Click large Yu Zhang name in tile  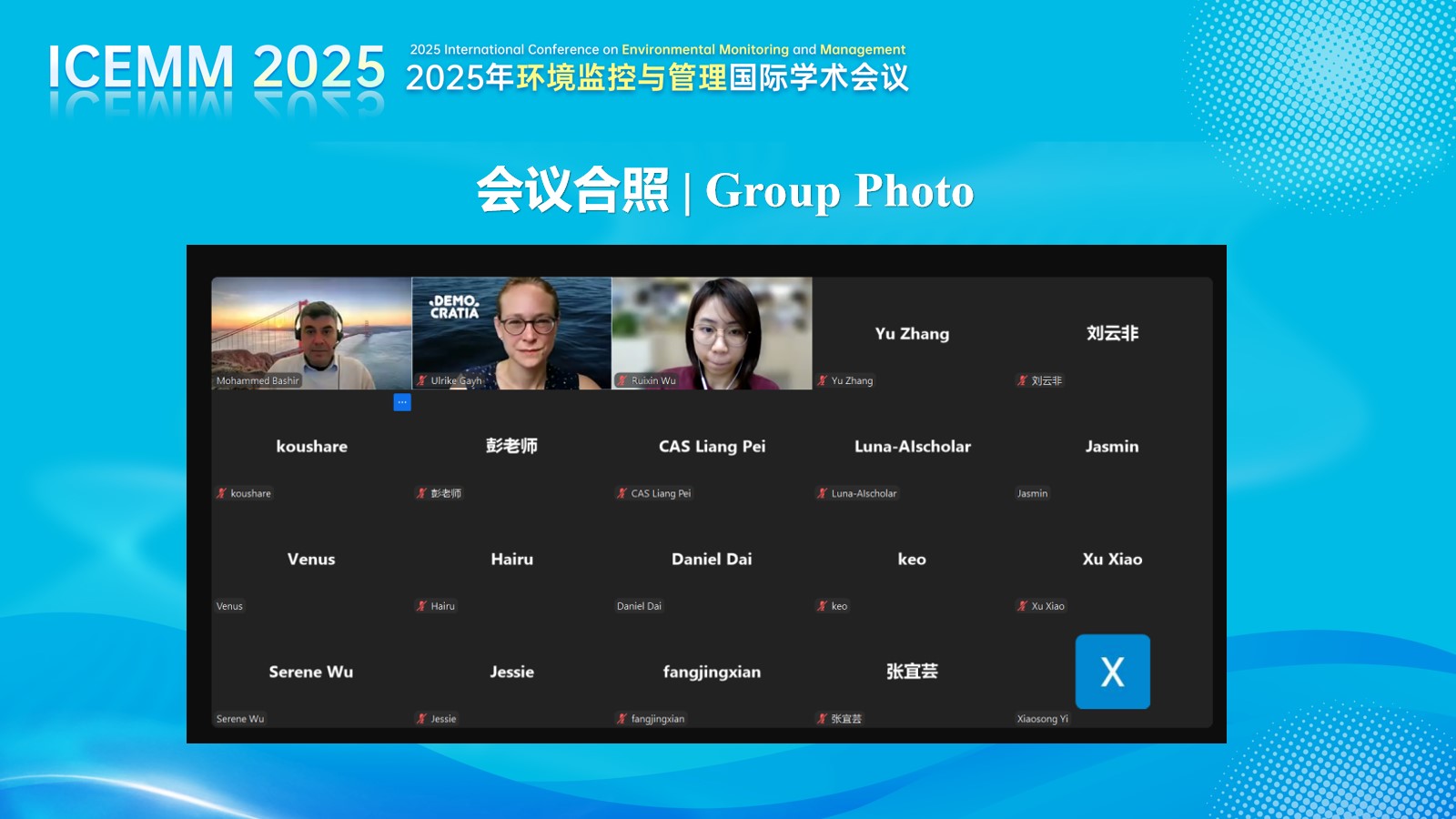(x=912, y=334)
